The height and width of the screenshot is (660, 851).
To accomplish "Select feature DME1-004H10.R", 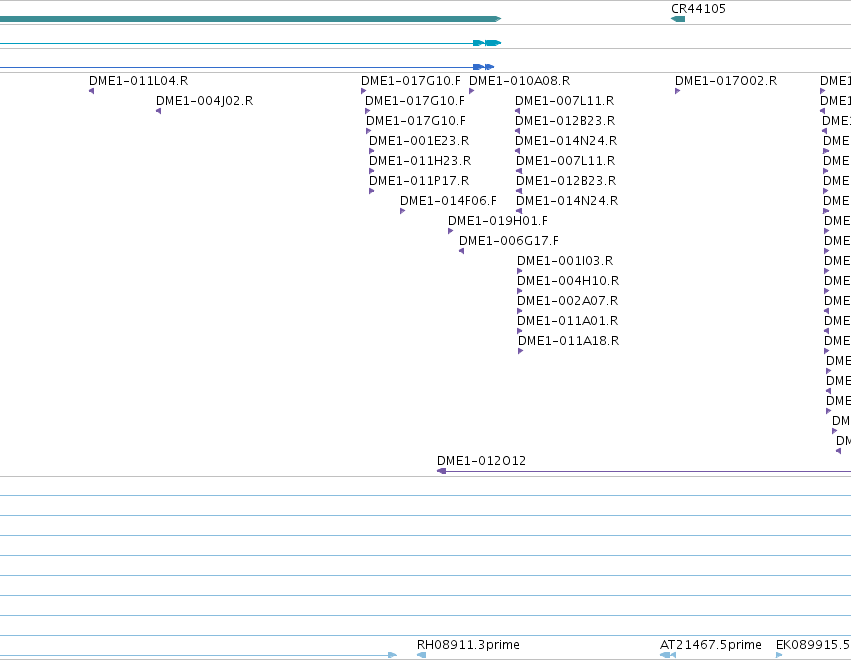I will click(x=520, y=291).
